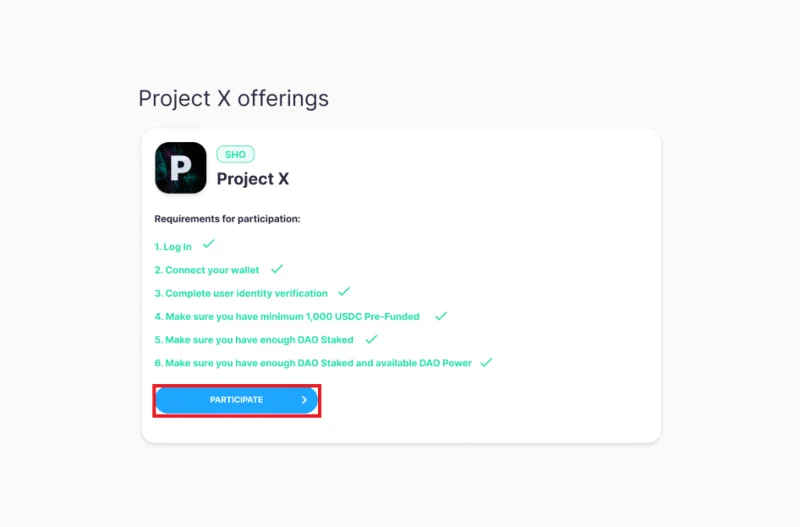Select the DAO Staked and DAO Power requirement
The height and width of the screenshot is (527, 800).
[x=313, y=363]
